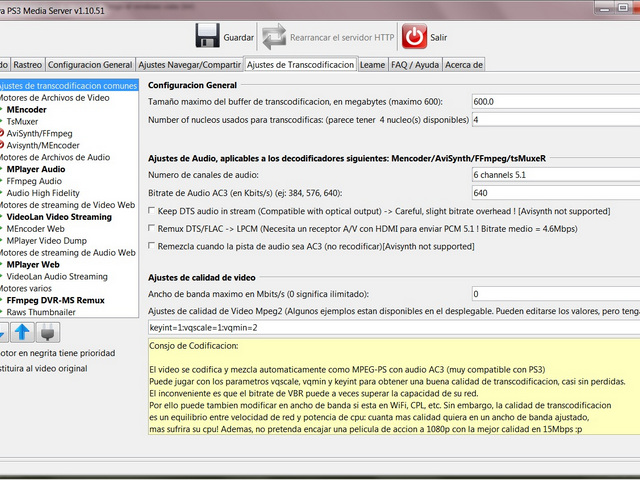640x480 pixels.
Task: Click the Numero de canales de audio label
Action: pyautogui.click(x=203, y=175)
